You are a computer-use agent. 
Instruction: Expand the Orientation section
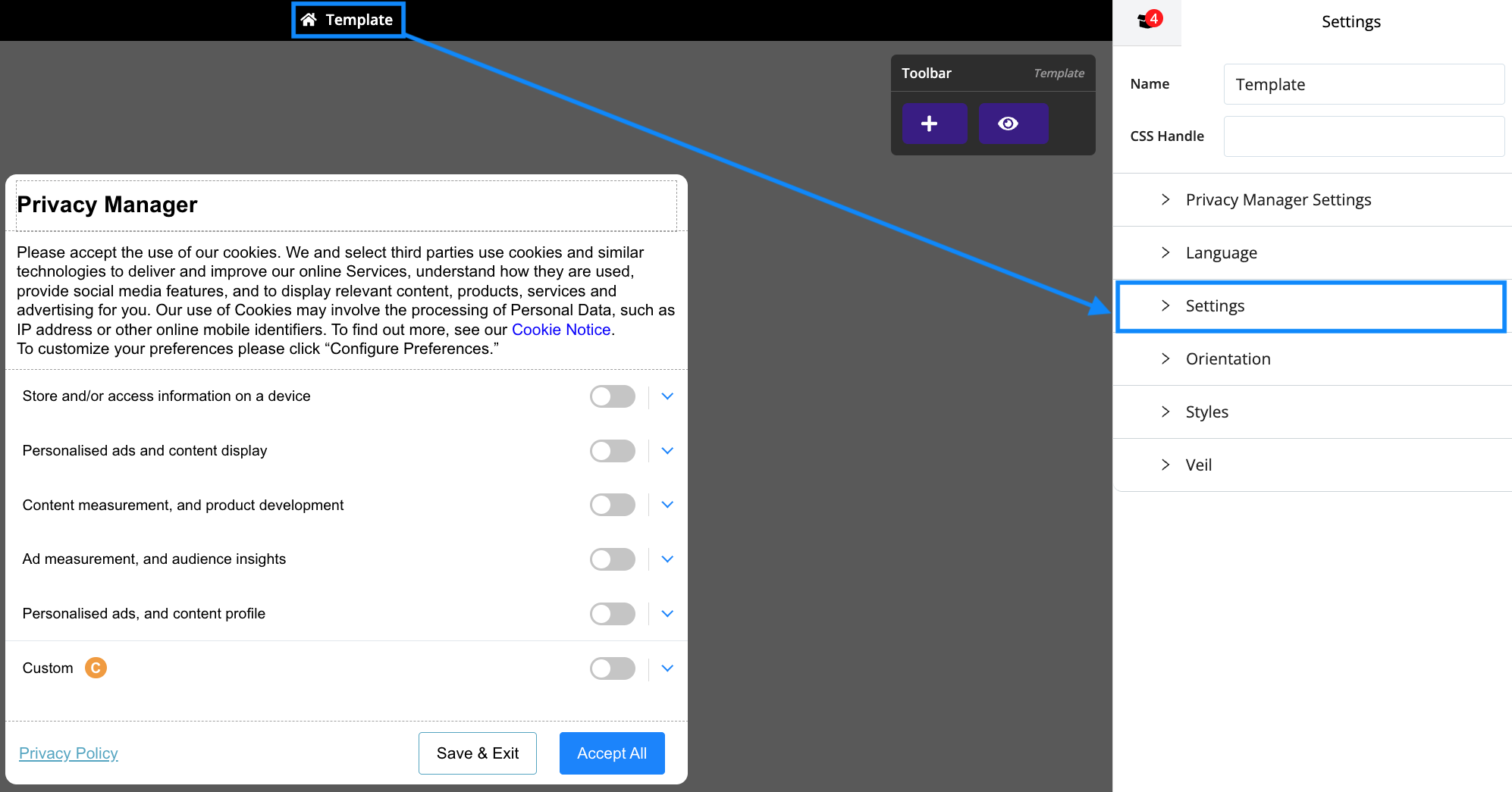pyautogui.click(x=1228, y=358)
